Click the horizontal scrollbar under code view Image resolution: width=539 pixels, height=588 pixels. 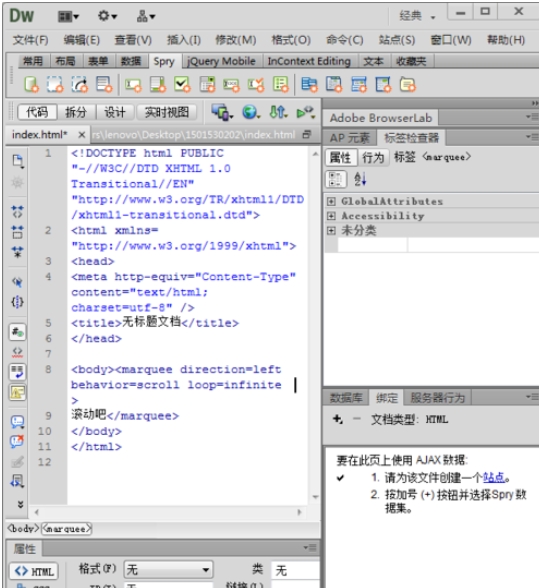(168, 512)
